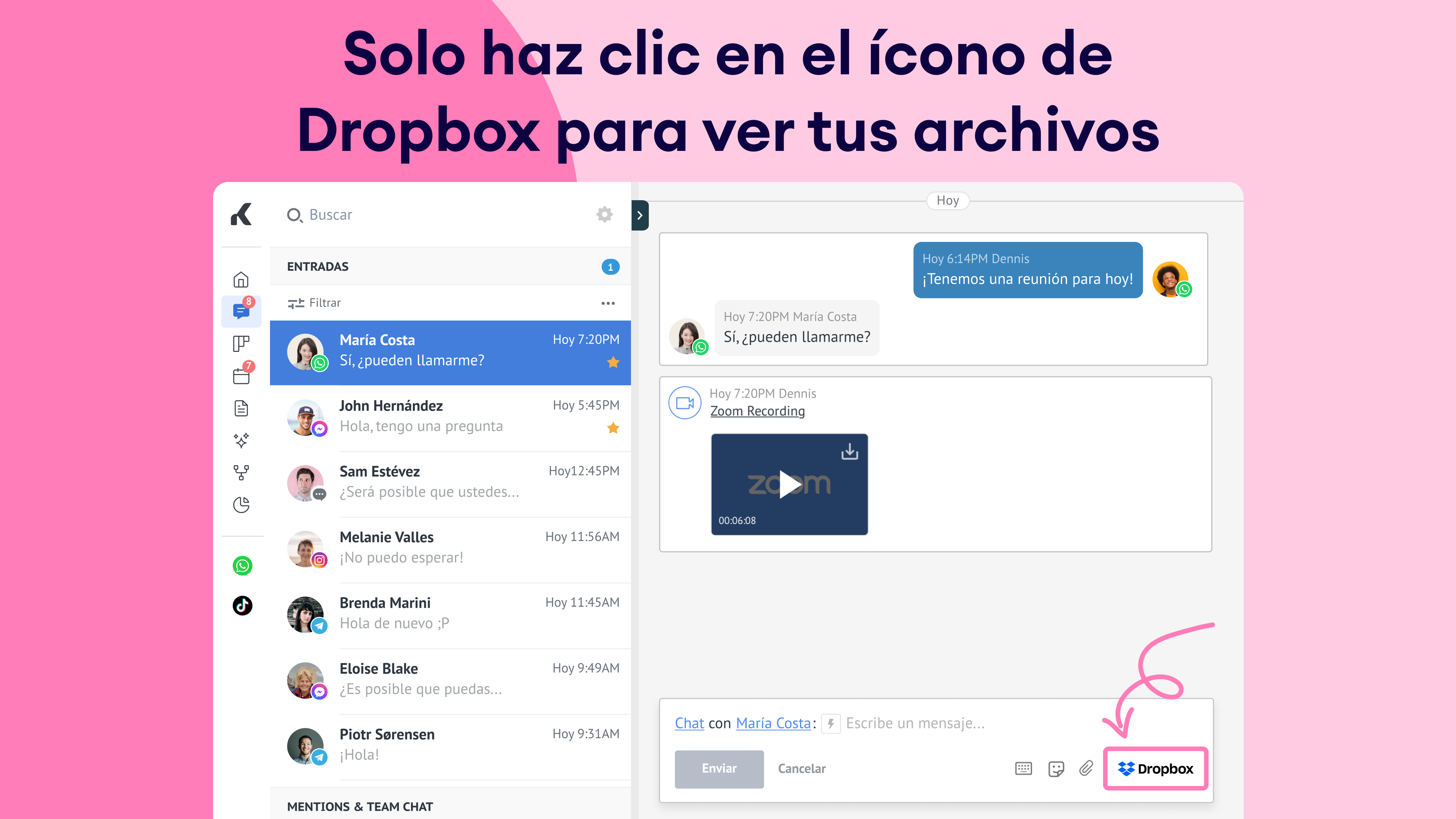Image resolution: width=1456 pixels, height=819 pixels.
Task: Select the ENTRADAS section header
Action: (318, 267)
